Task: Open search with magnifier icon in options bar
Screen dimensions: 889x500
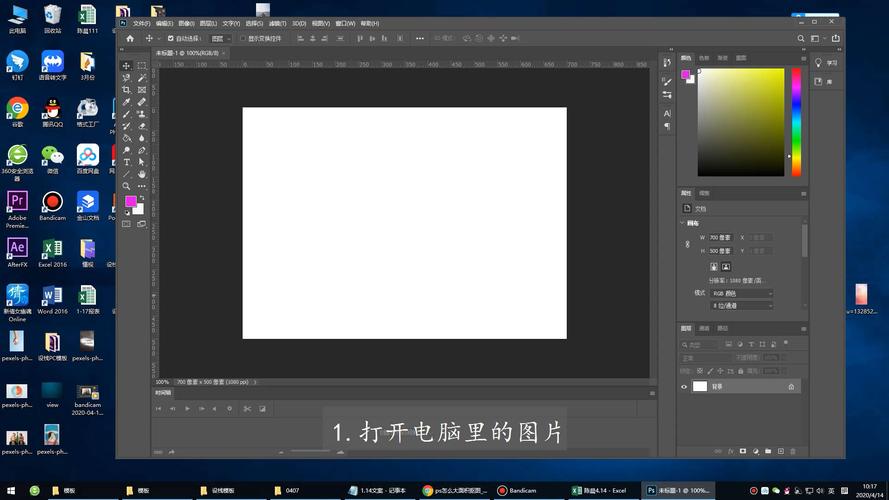Action: [801, 39]
